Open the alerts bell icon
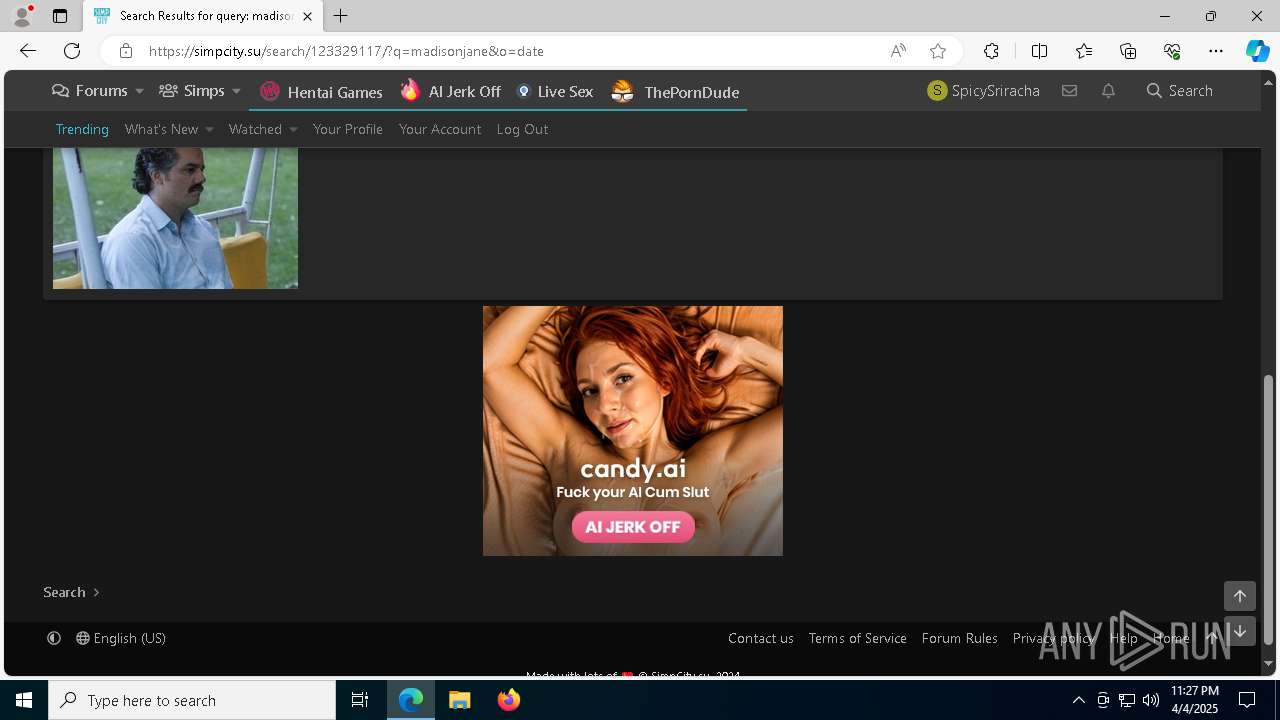 [1108, 91]
